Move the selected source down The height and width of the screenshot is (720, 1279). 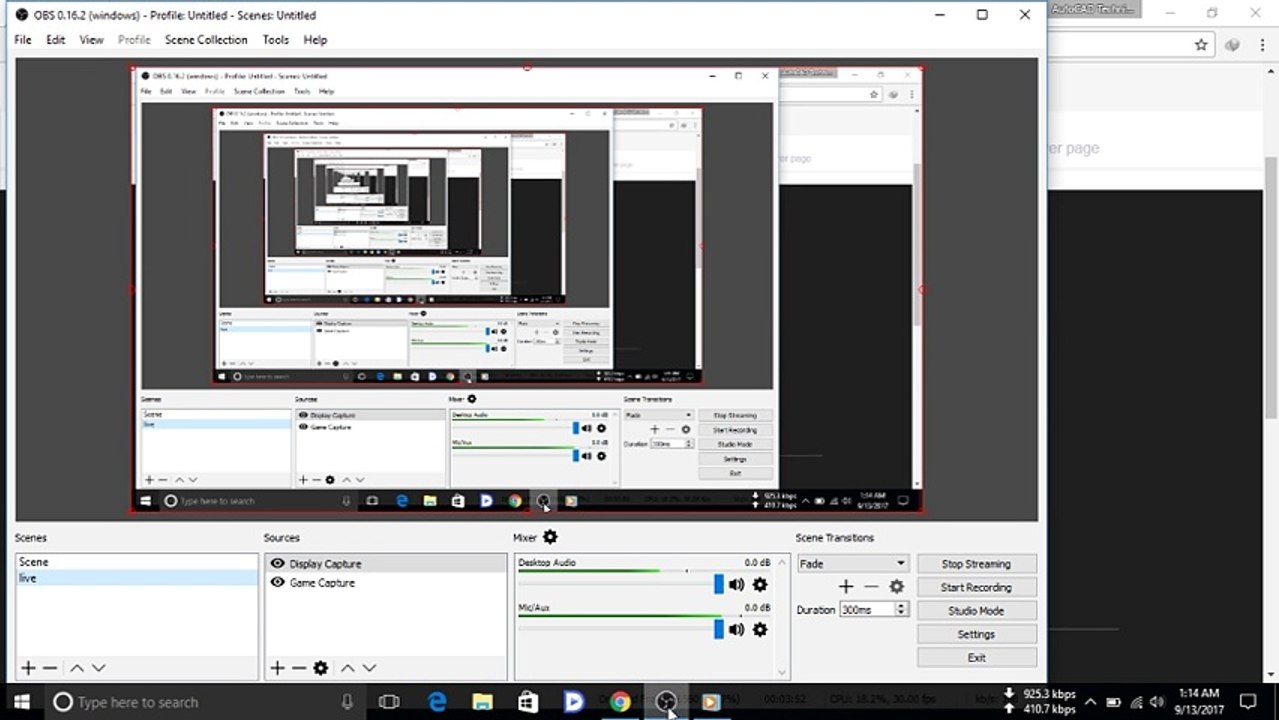coord(369,668)
